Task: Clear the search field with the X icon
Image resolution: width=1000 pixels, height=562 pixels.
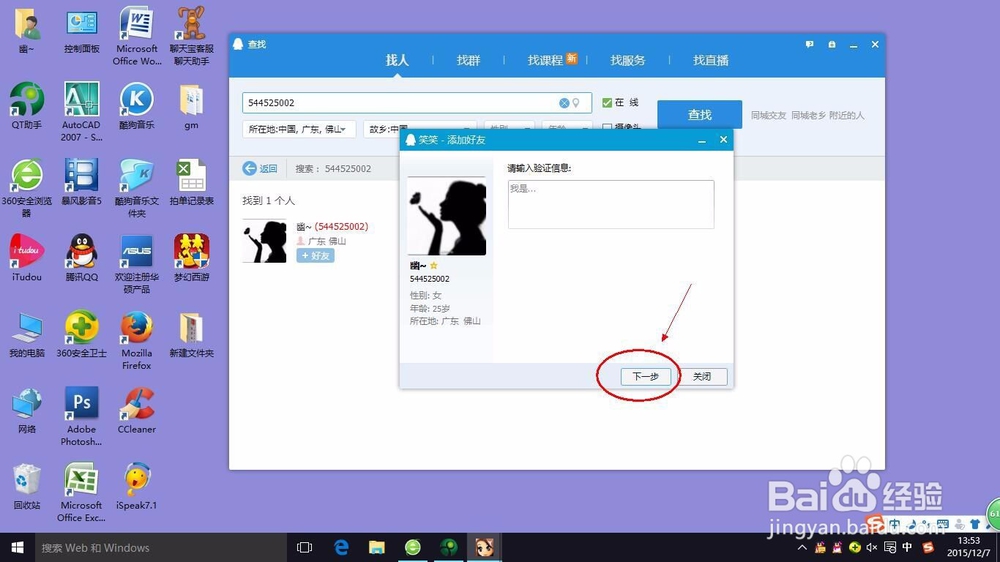Action: pos(564,103)
